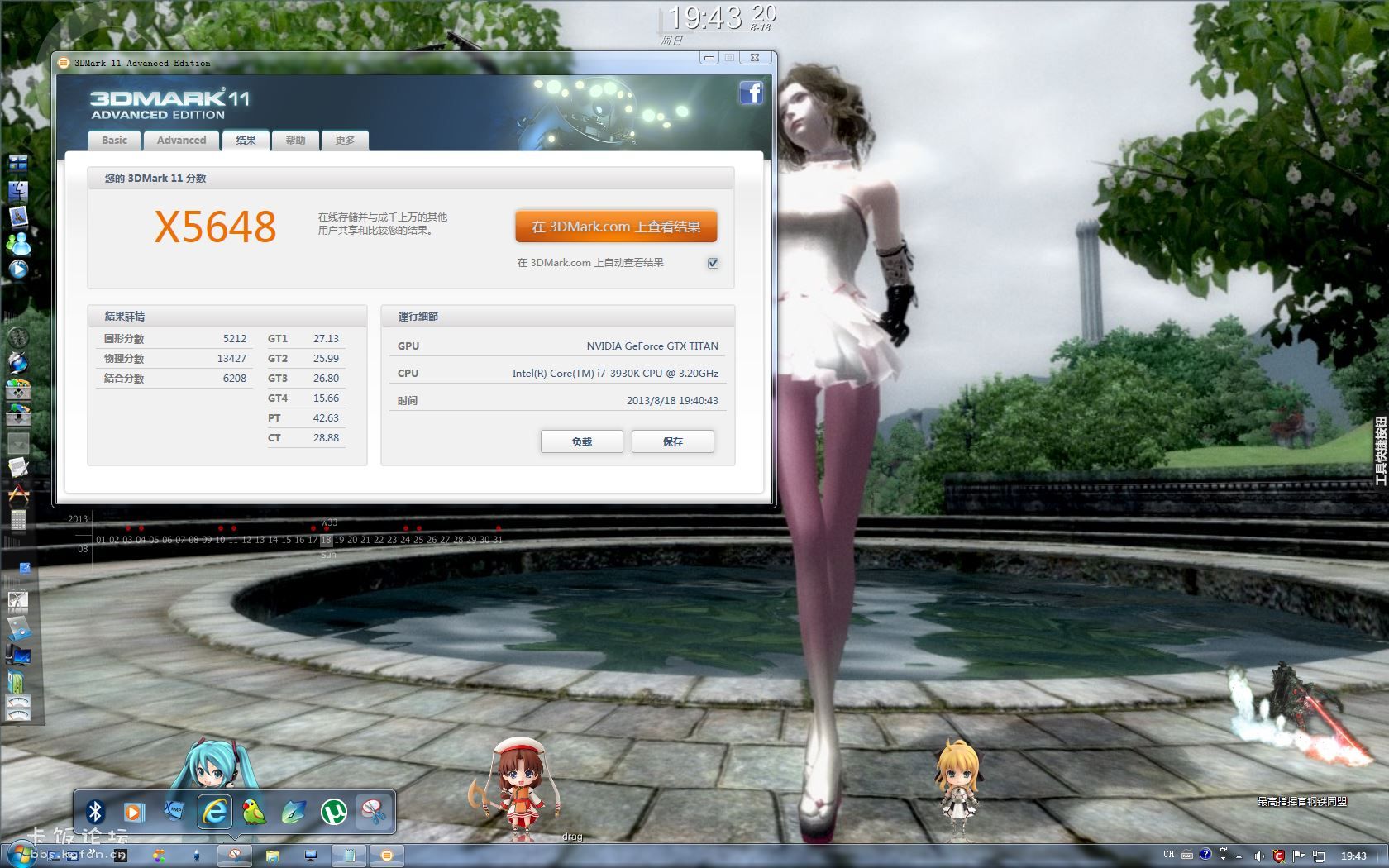Open the media player in the dock
This screenshot has height=868, width=1389.
coord(134,812)
